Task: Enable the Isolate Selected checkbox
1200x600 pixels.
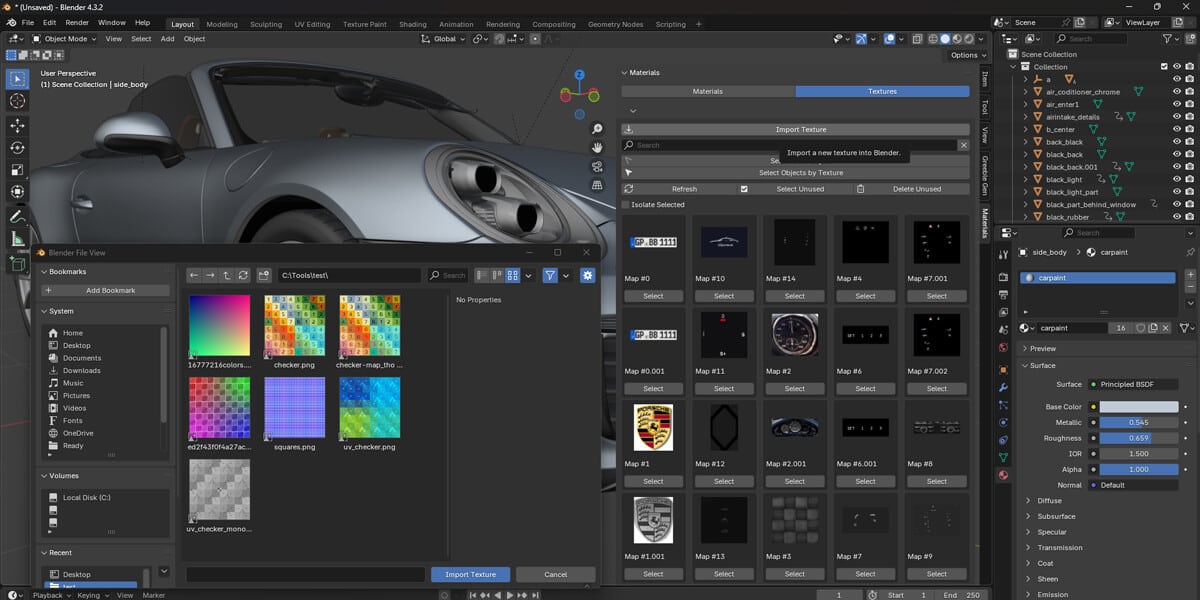Action: pyautogui.click(x=625, y=203)
